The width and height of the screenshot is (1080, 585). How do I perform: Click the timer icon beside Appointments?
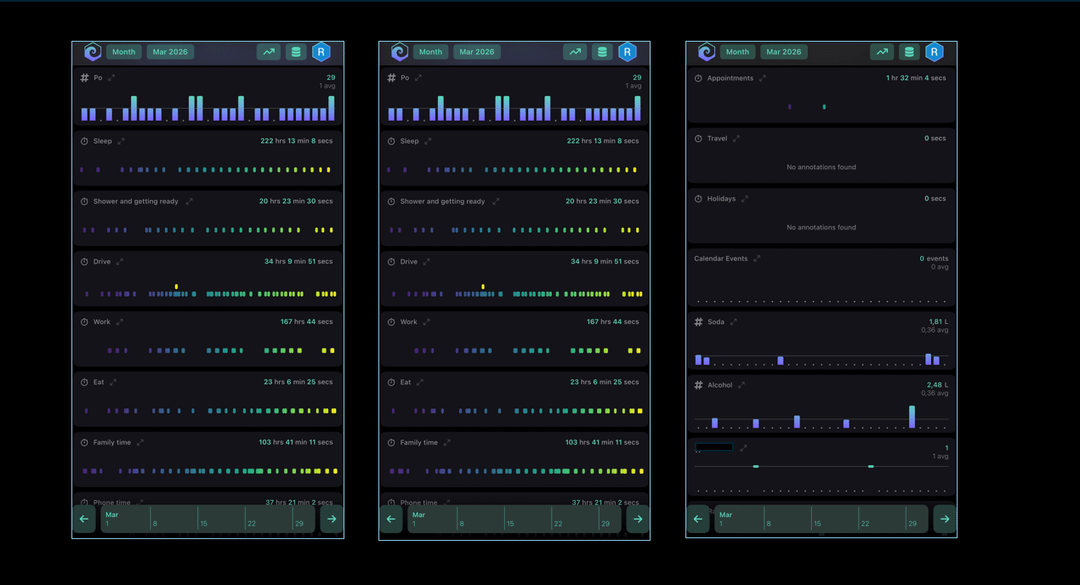(698, 78)
